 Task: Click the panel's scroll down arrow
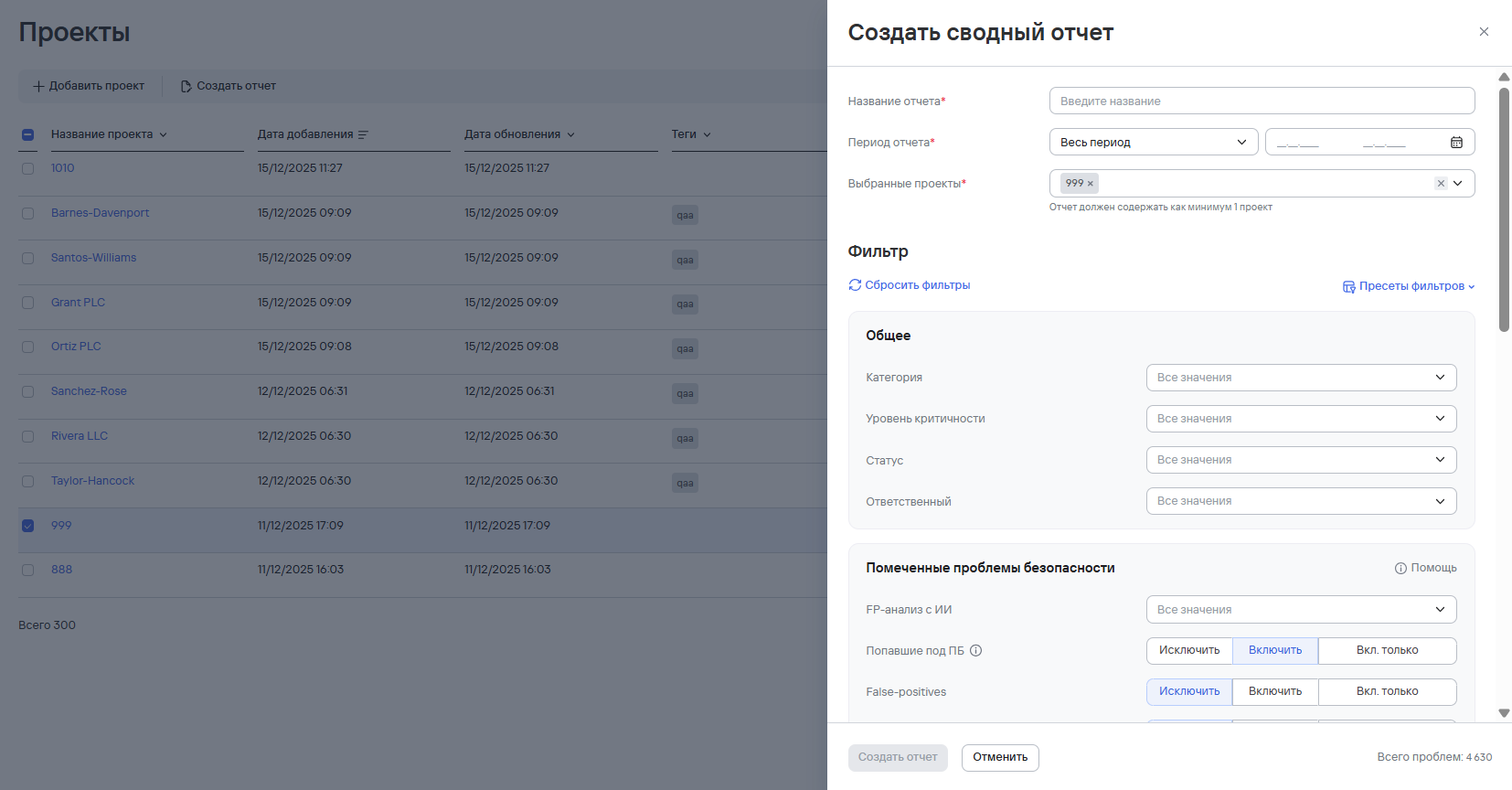tap(1504, 713)
